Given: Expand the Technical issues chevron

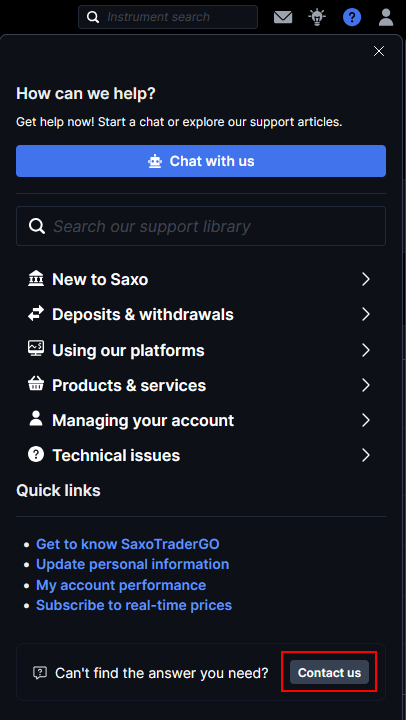Looking at the screenshot, I should click(x=366, y=456).
